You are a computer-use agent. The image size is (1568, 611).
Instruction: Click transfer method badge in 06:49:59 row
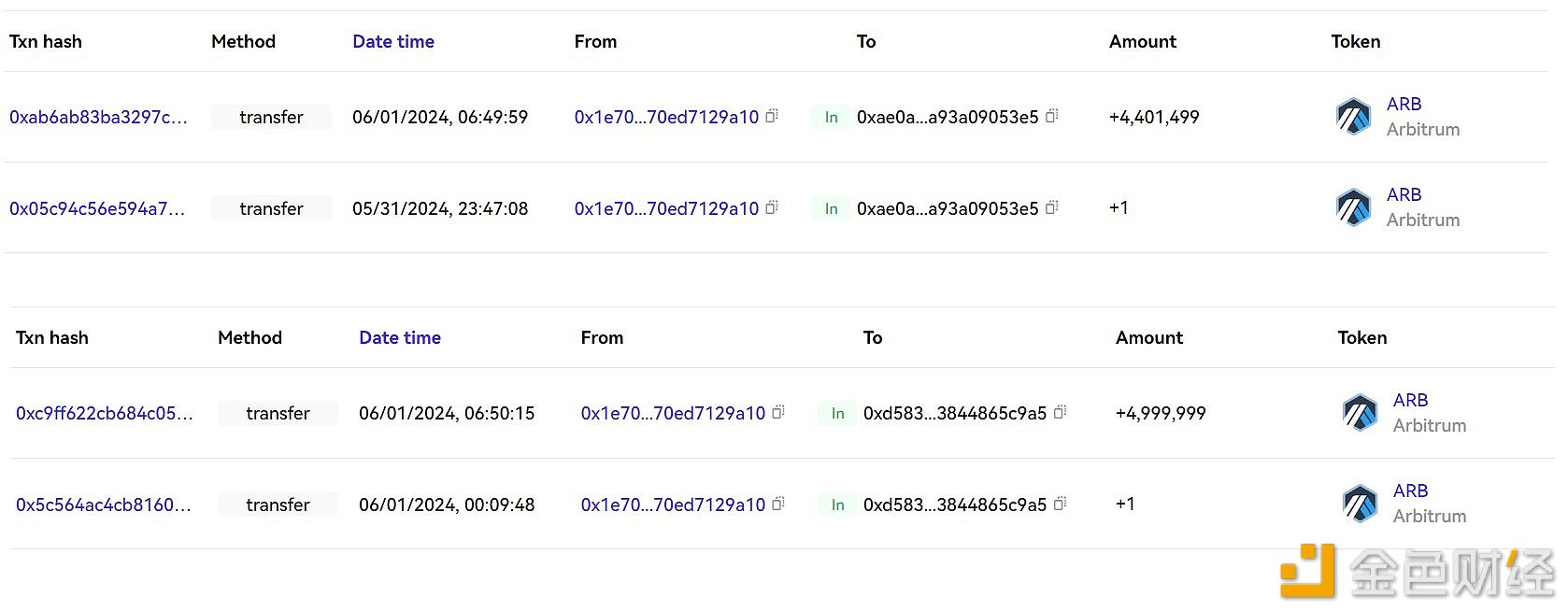pos(271,117)
